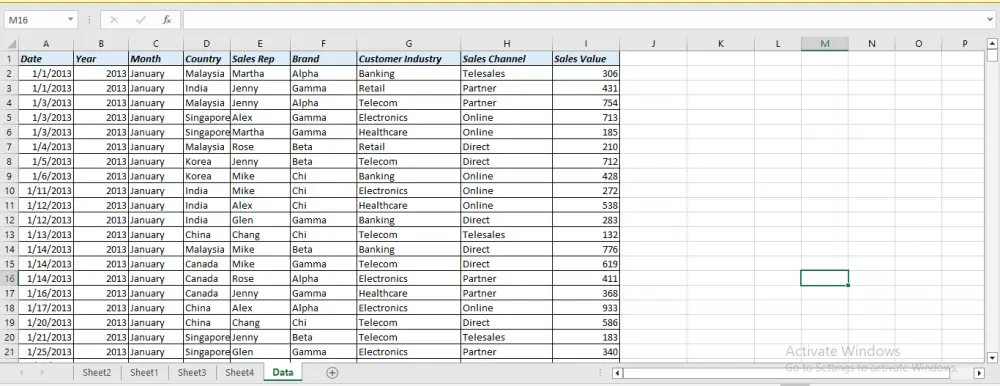Click sales value 586

[585, 323]
